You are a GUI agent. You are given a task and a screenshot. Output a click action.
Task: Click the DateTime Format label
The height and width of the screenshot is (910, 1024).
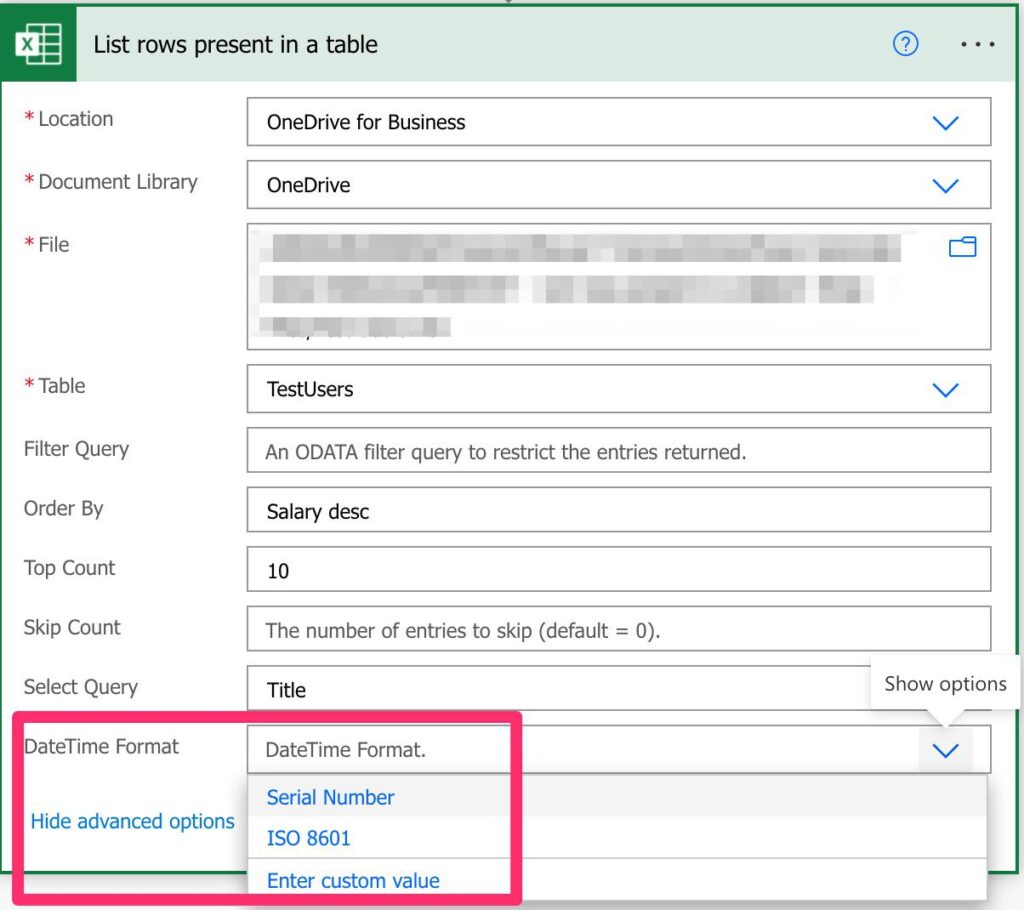pos(101,746)
